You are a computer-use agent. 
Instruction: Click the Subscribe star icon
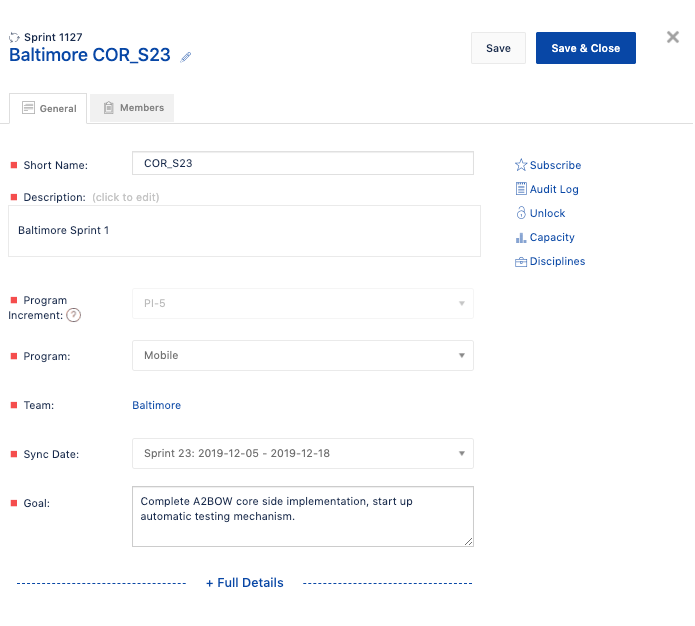(x=521, y=165)
